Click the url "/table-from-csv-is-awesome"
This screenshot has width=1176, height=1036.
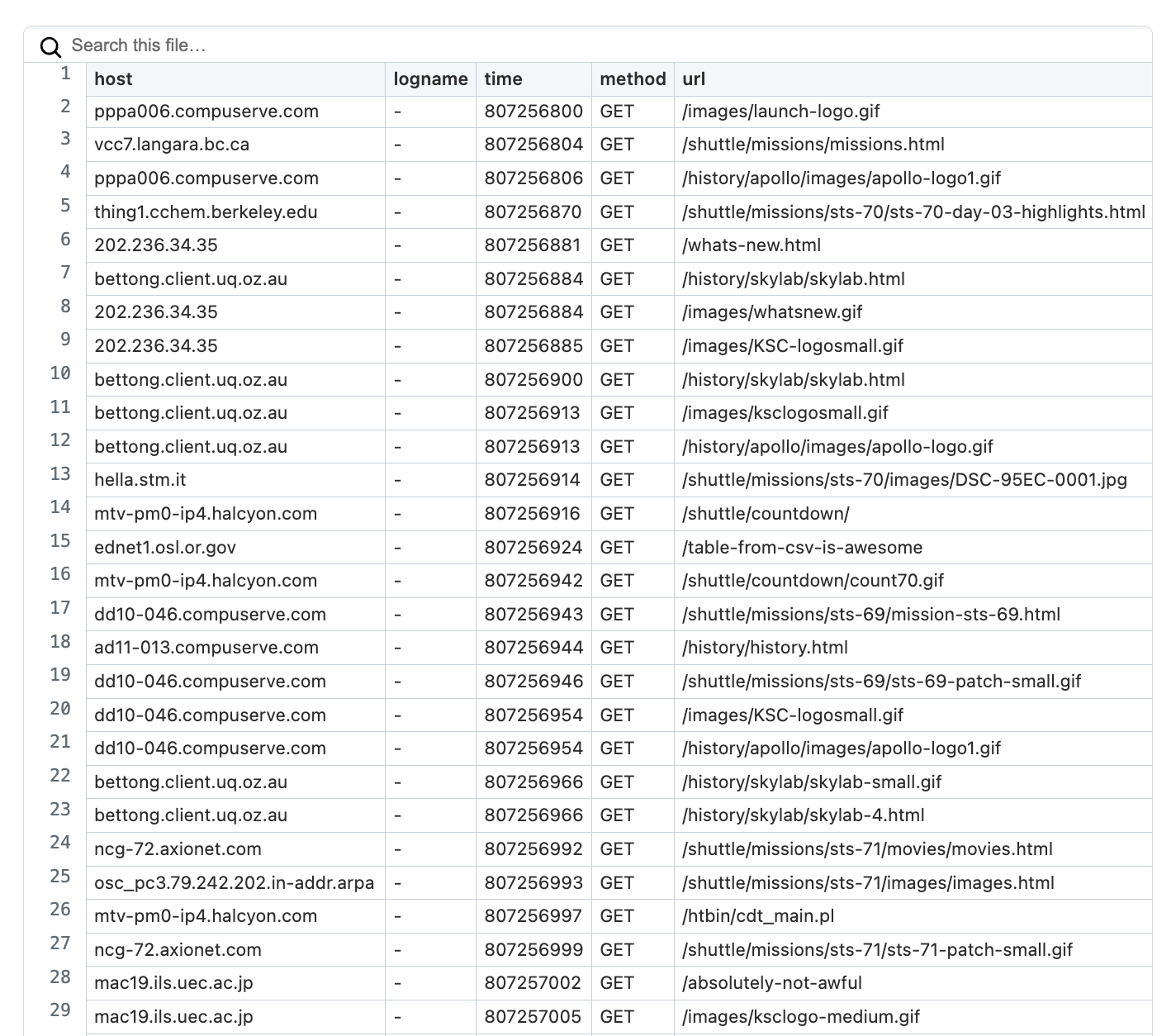click(x=802, y=547)
